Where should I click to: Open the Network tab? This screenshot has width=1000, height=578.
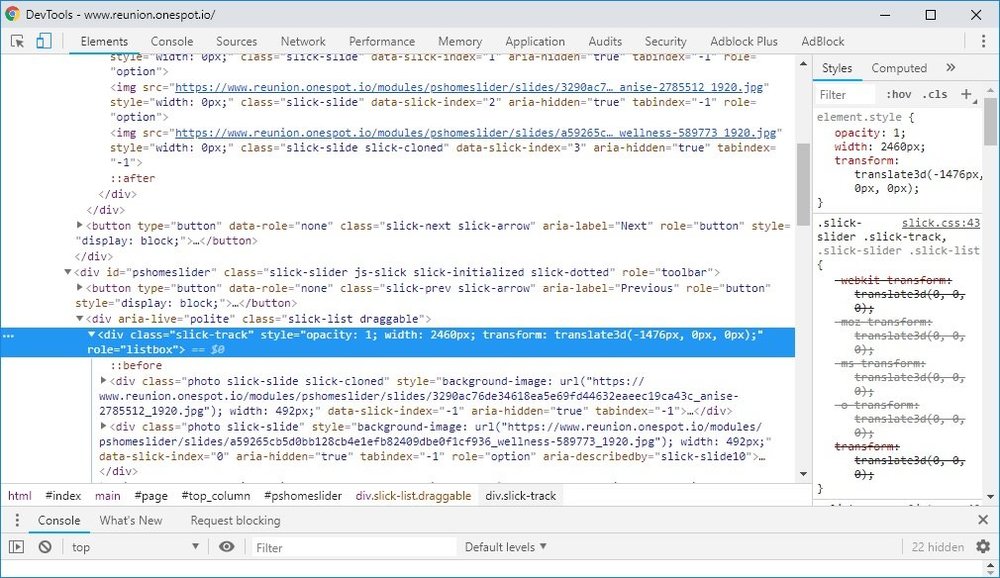click(x=303, y=41)
